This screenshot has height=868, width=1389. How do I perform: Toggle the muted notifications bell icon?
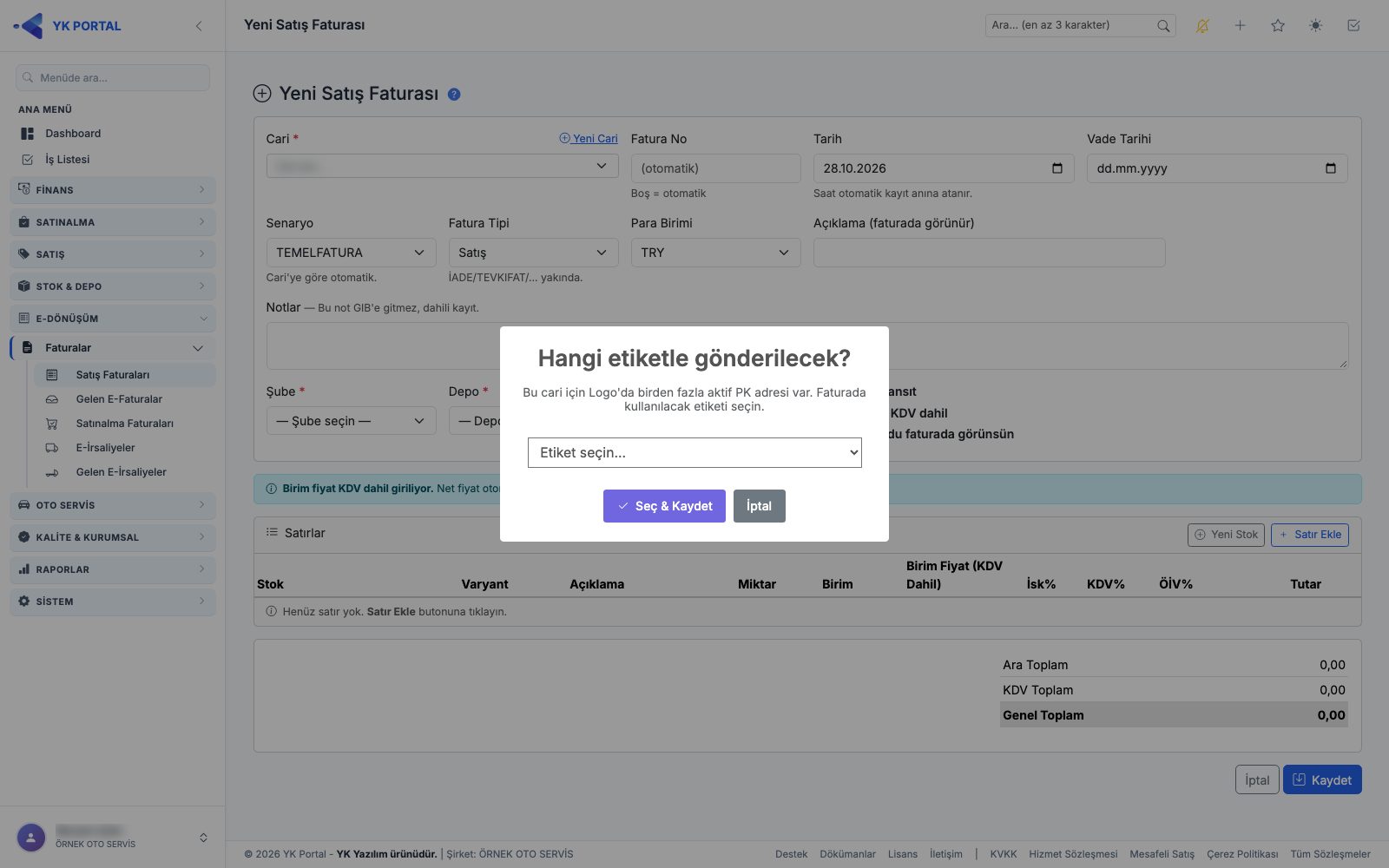coord(1202,26)
